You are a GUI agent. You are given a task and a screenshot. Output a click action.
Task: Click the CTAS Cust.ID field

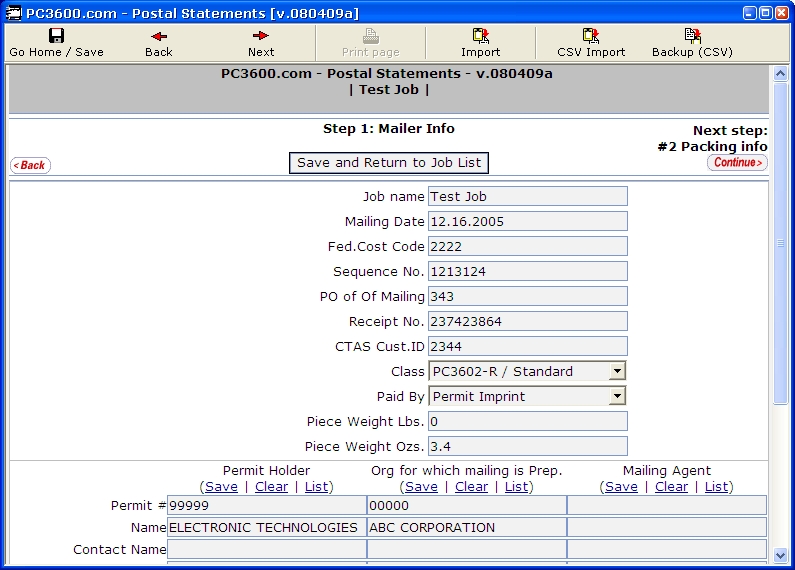[x=528, y=346]
